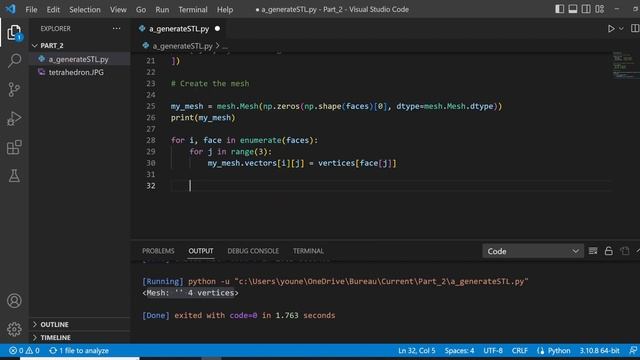Select the a_generateSTL.py editor tab
Screen dimensions: 640x360
[179, 29]
